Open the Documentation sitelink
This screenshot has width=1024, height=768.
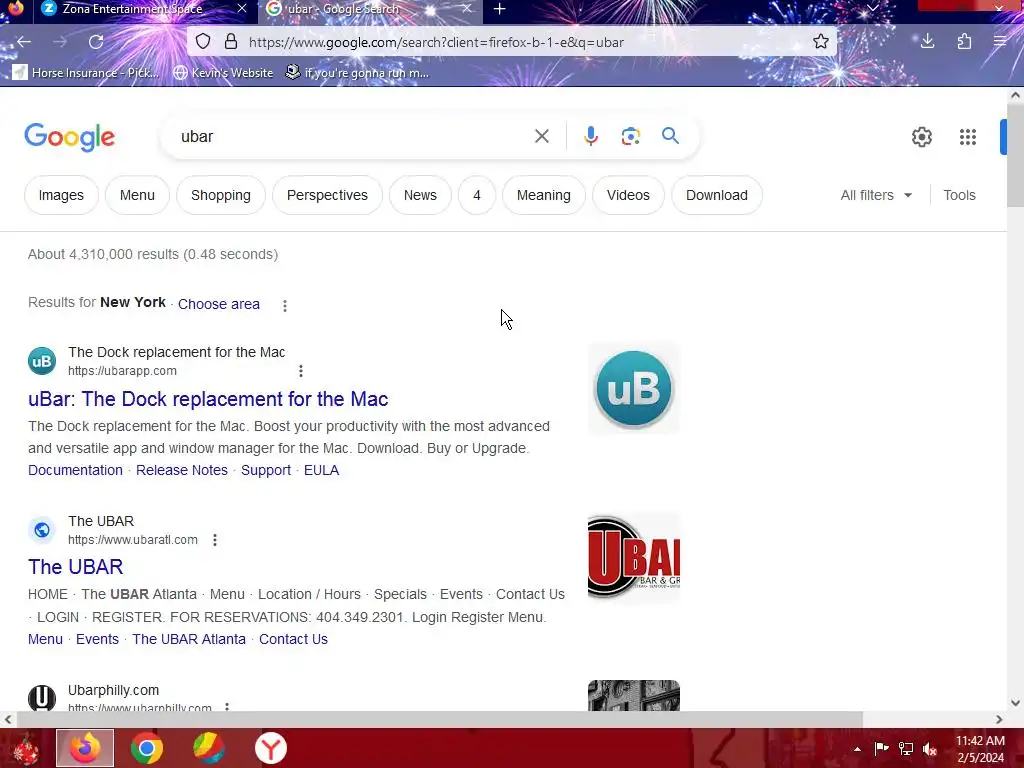pos(75,470)
